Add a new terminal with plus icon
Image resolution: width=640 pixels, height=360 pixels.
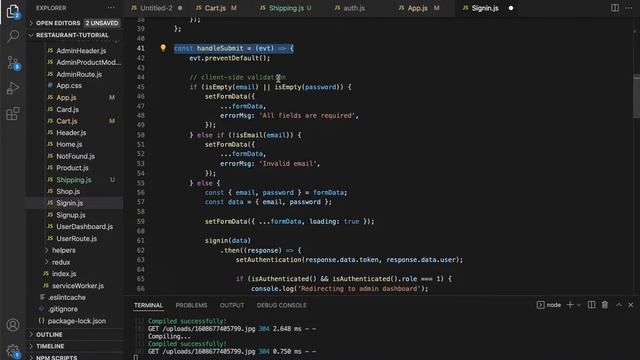570,305
